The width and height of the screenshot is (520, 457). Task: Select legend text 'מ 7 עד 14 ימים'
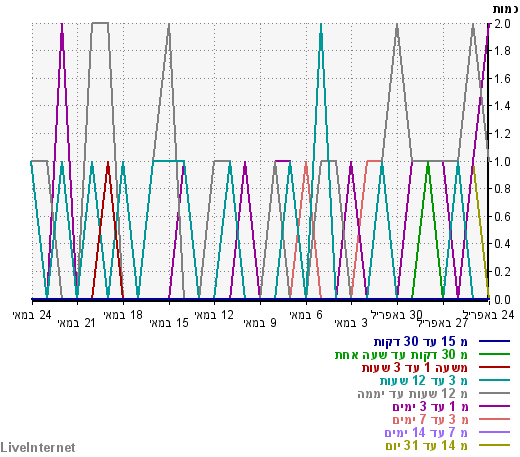click(x=426, y=433)
